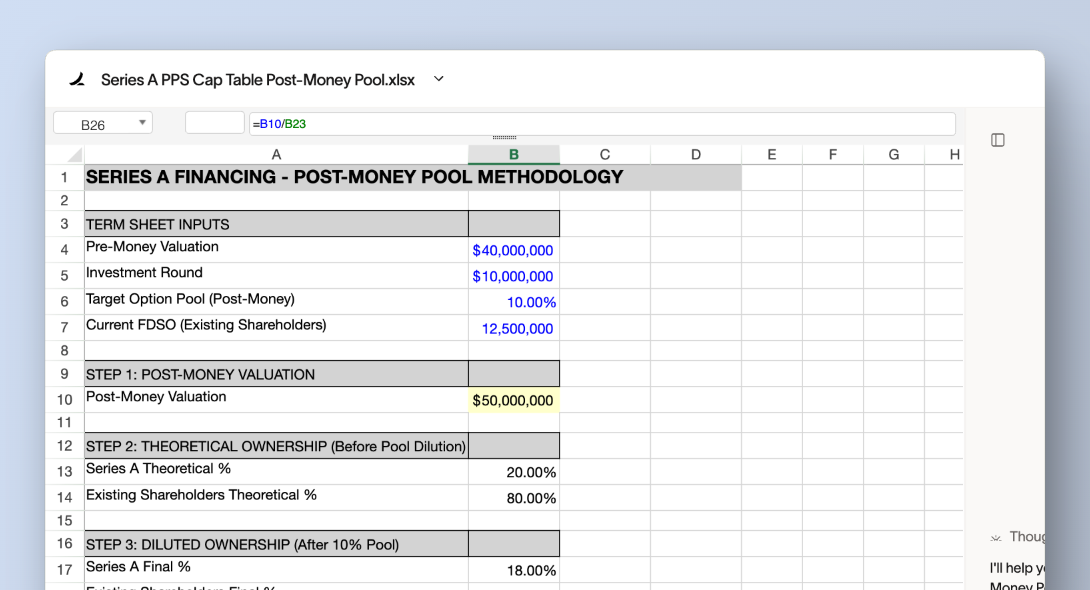Select the 10.00% cell
The height and width of the screenshot is (590, 1090).
(x=514, y=302)
